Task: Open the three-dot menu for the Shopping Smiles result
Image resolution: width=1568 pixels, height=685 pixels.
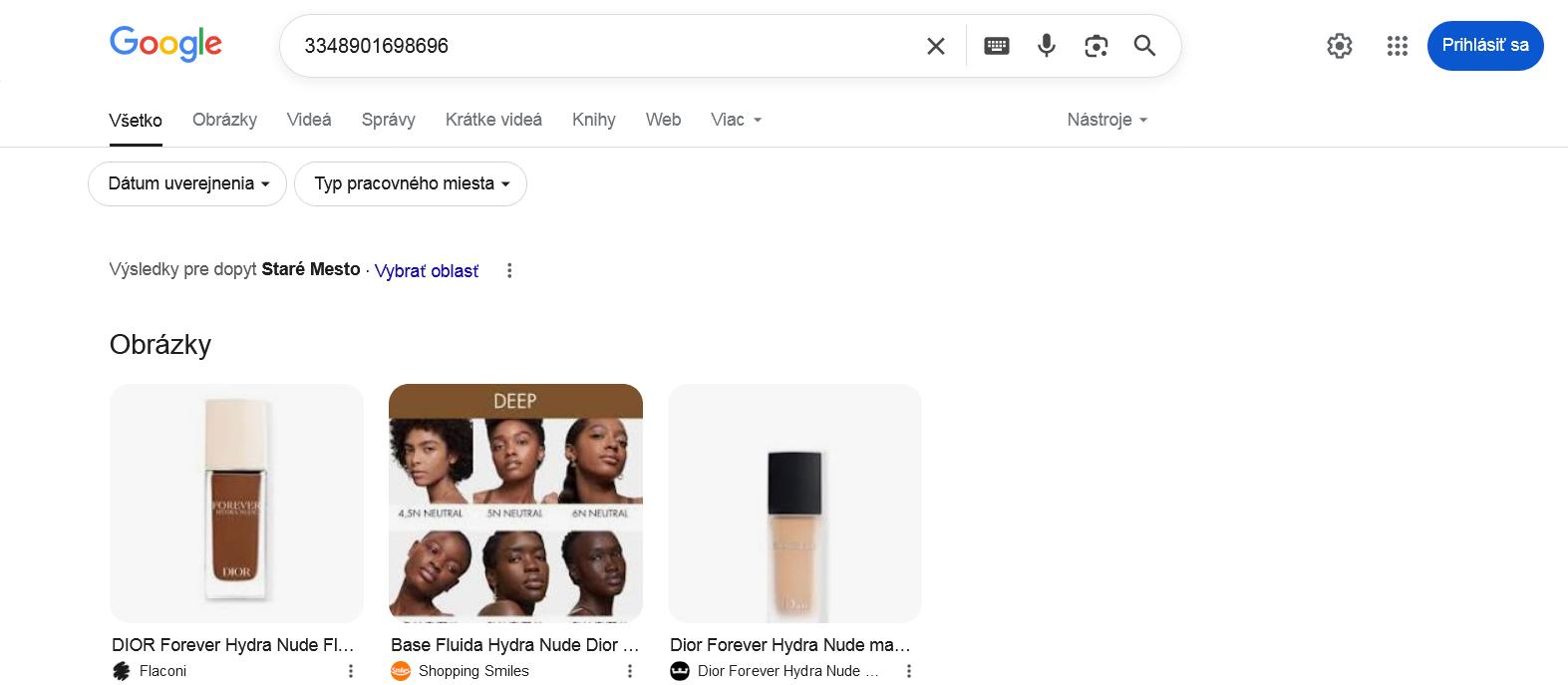Action: pos(629,671)
